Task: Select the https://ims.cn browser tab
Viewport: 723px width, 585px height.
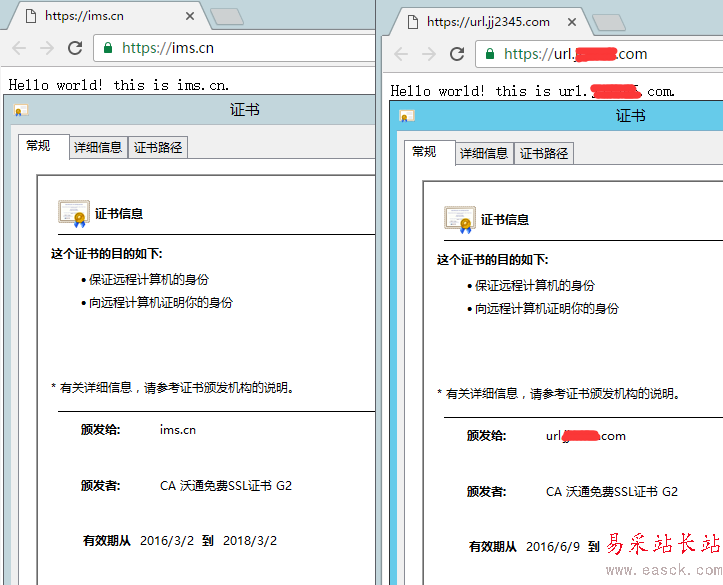Action: (x=108, y=16)
